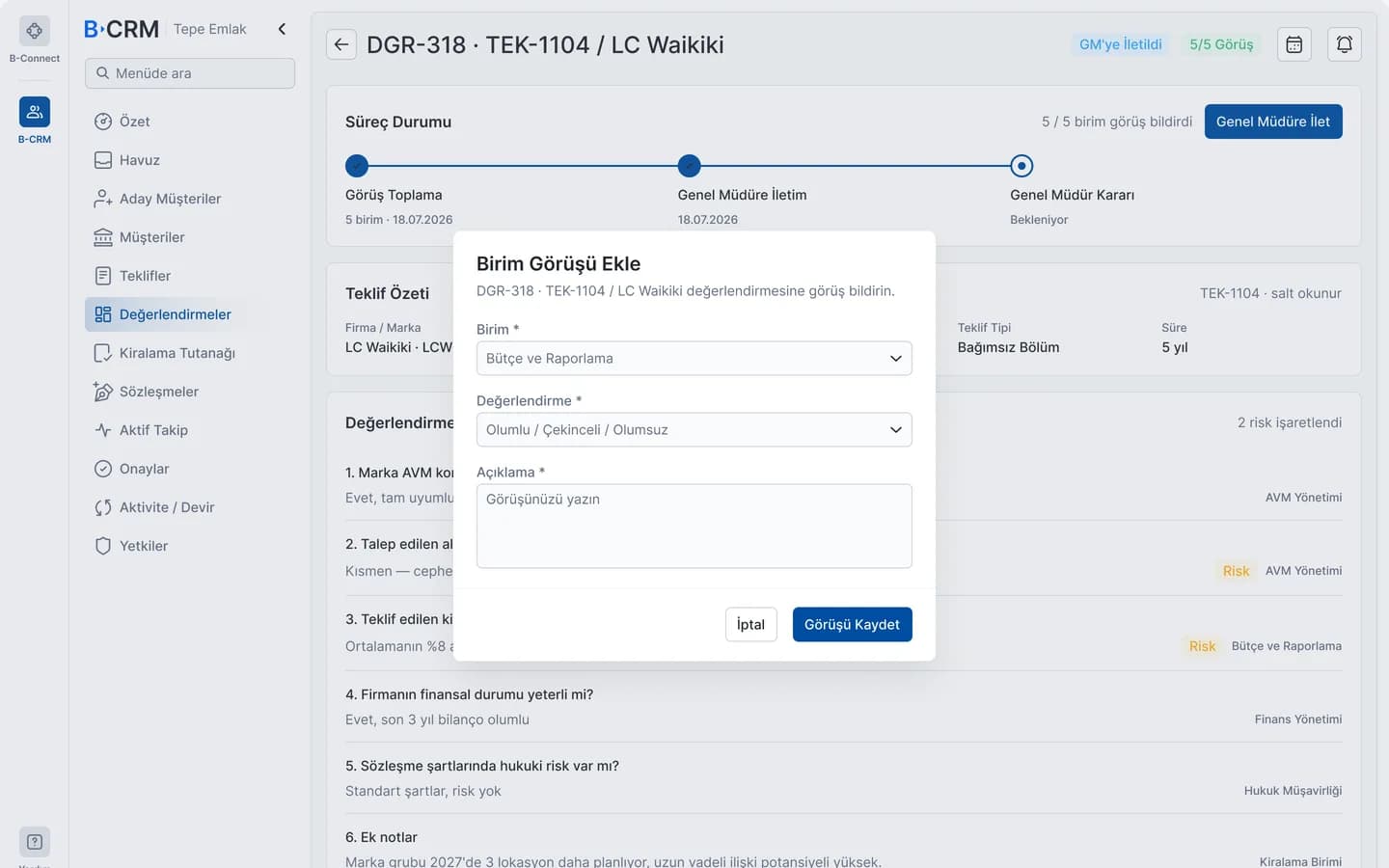Cancel the dialog with İptal
The image size is (1389, 868).
coord(751,625)
